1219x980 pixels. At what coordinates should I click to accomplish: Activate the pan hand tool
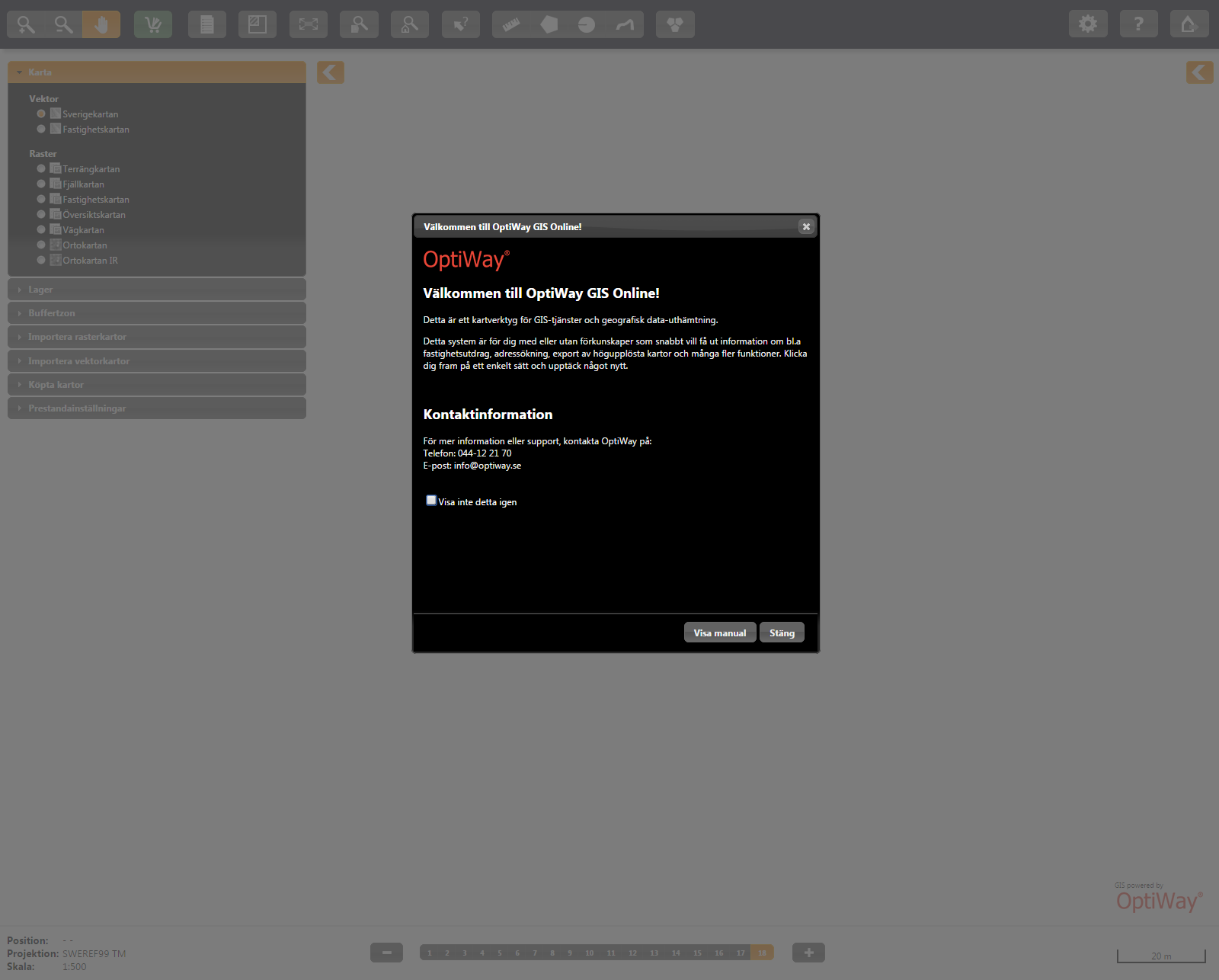pyautogui.click(x=101, y=24)
